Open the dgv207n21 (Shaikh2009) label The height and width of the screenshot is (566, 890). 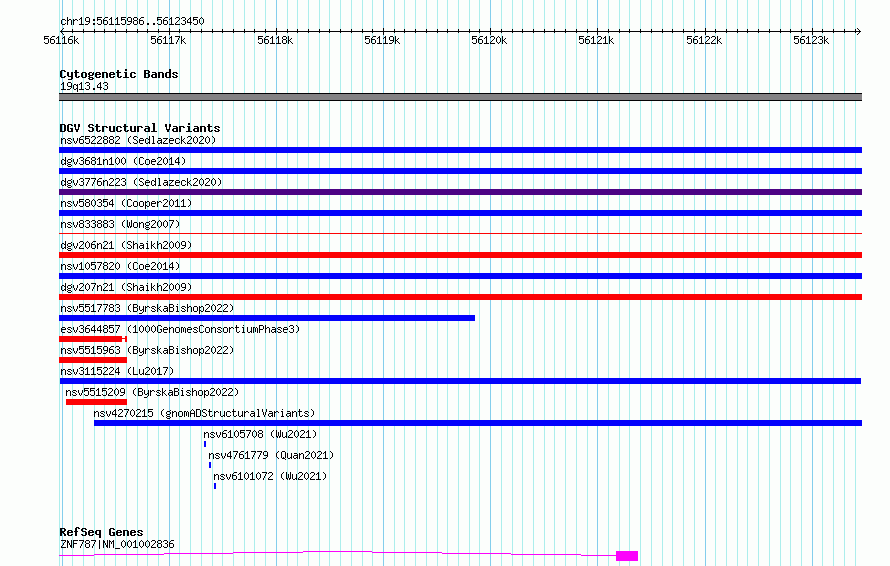(126, 287)
